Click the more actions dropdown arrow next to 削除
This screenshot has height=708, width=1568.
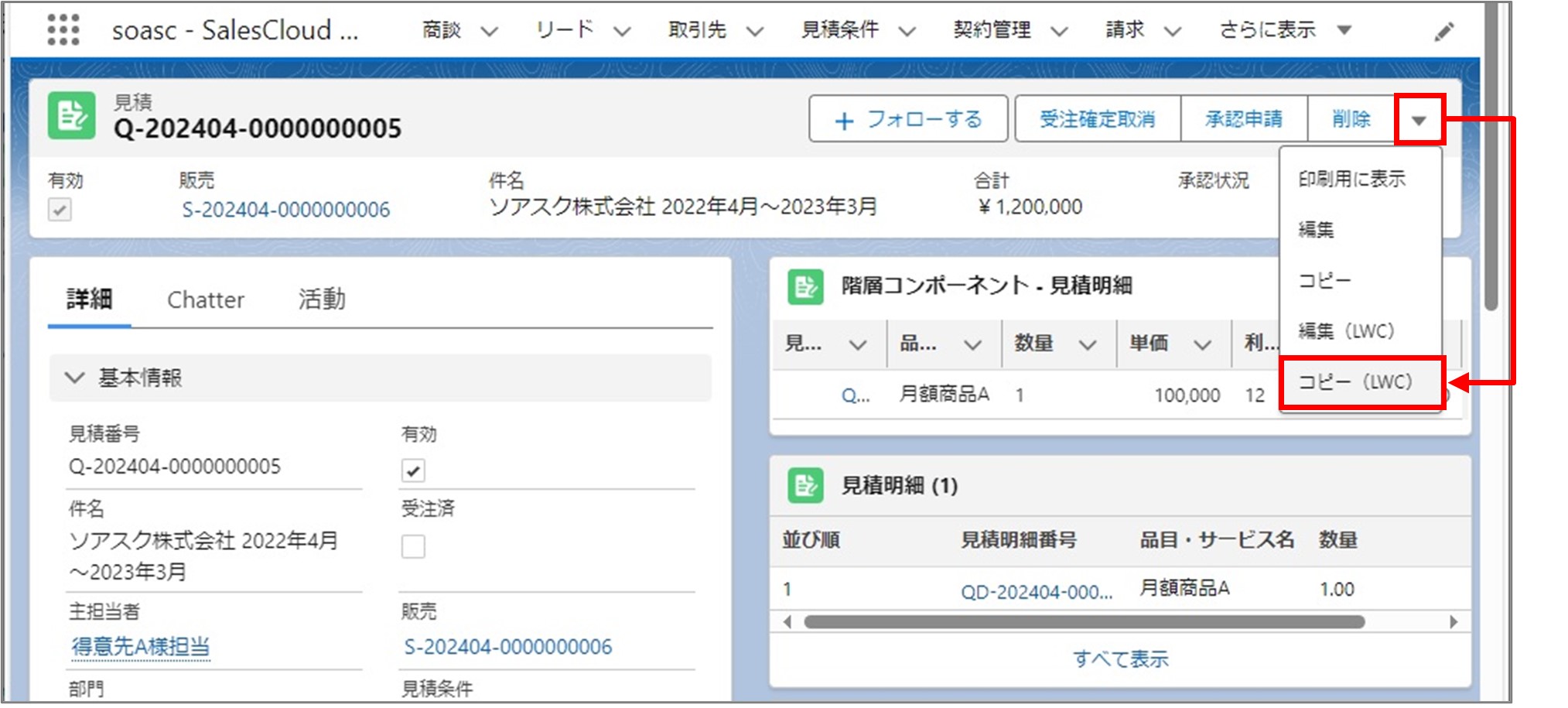point(1419,120)
